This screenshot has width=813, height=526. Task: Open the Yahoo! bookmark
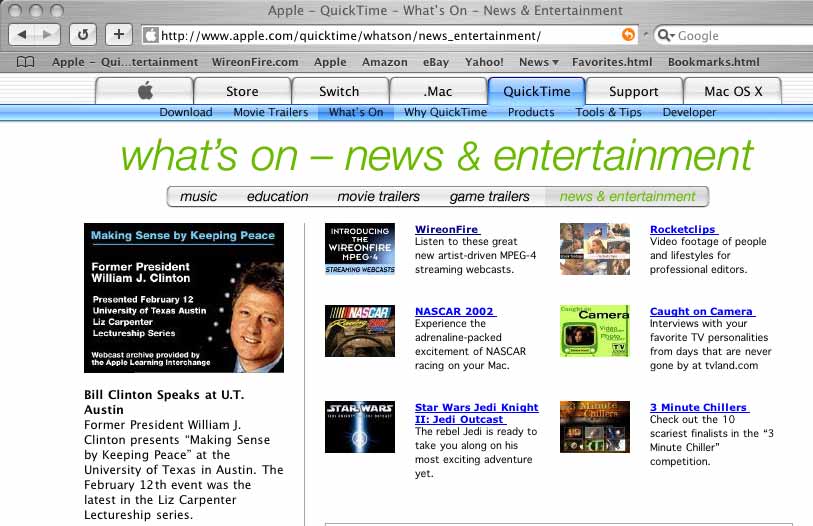(484, 62)
